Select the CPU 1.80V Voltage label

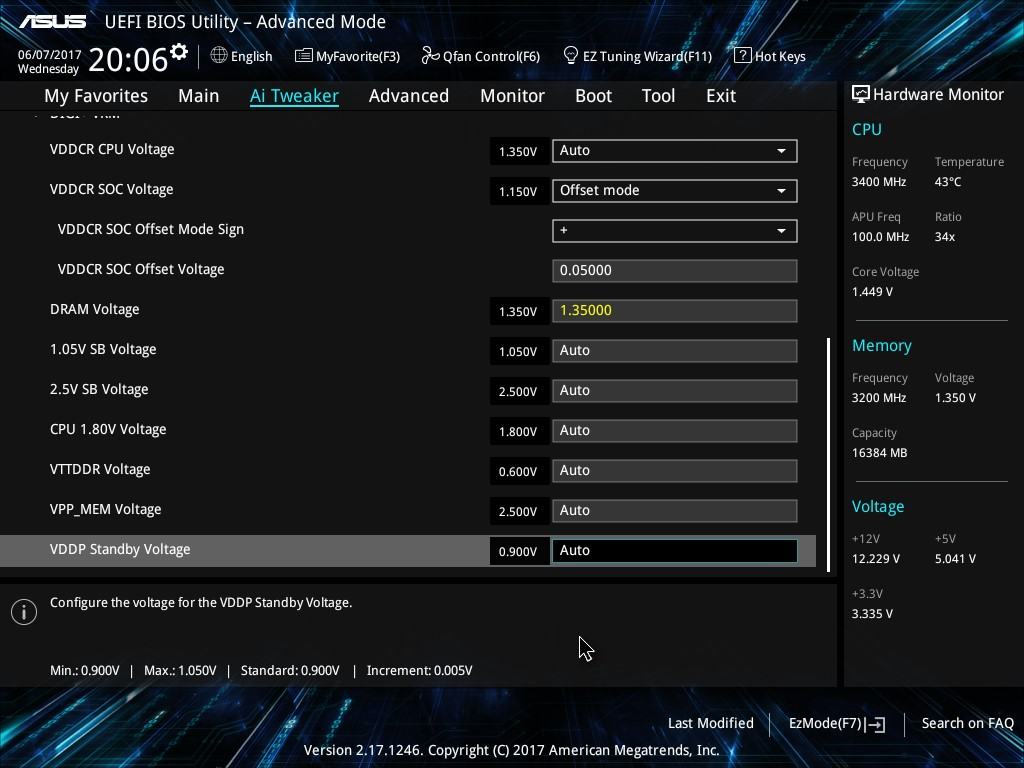click(108, 430)
